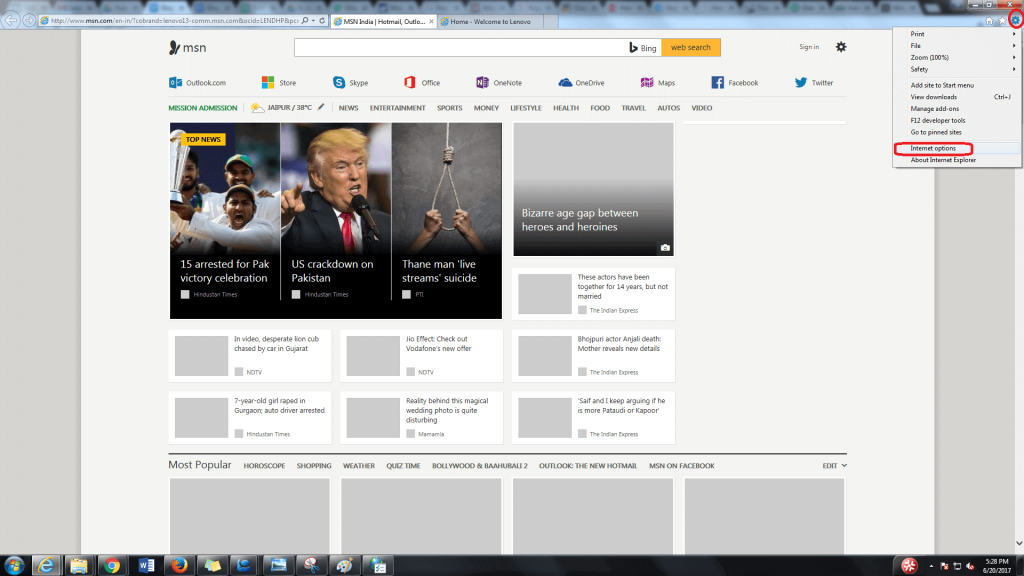
Task: Click the camera gallery icon on Bizarre age gap card
Action: pyautogui.click(x=665, y=248)
